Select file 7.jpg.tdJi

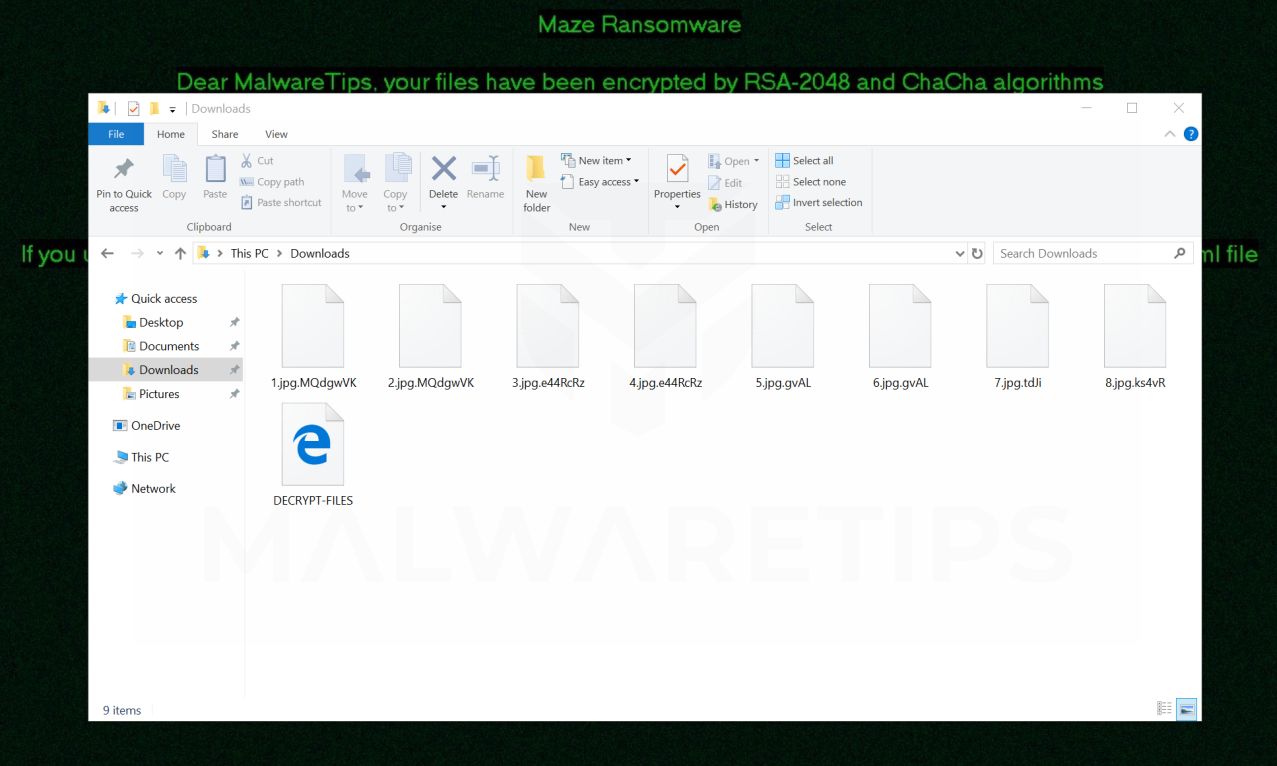click(1018, 337)
